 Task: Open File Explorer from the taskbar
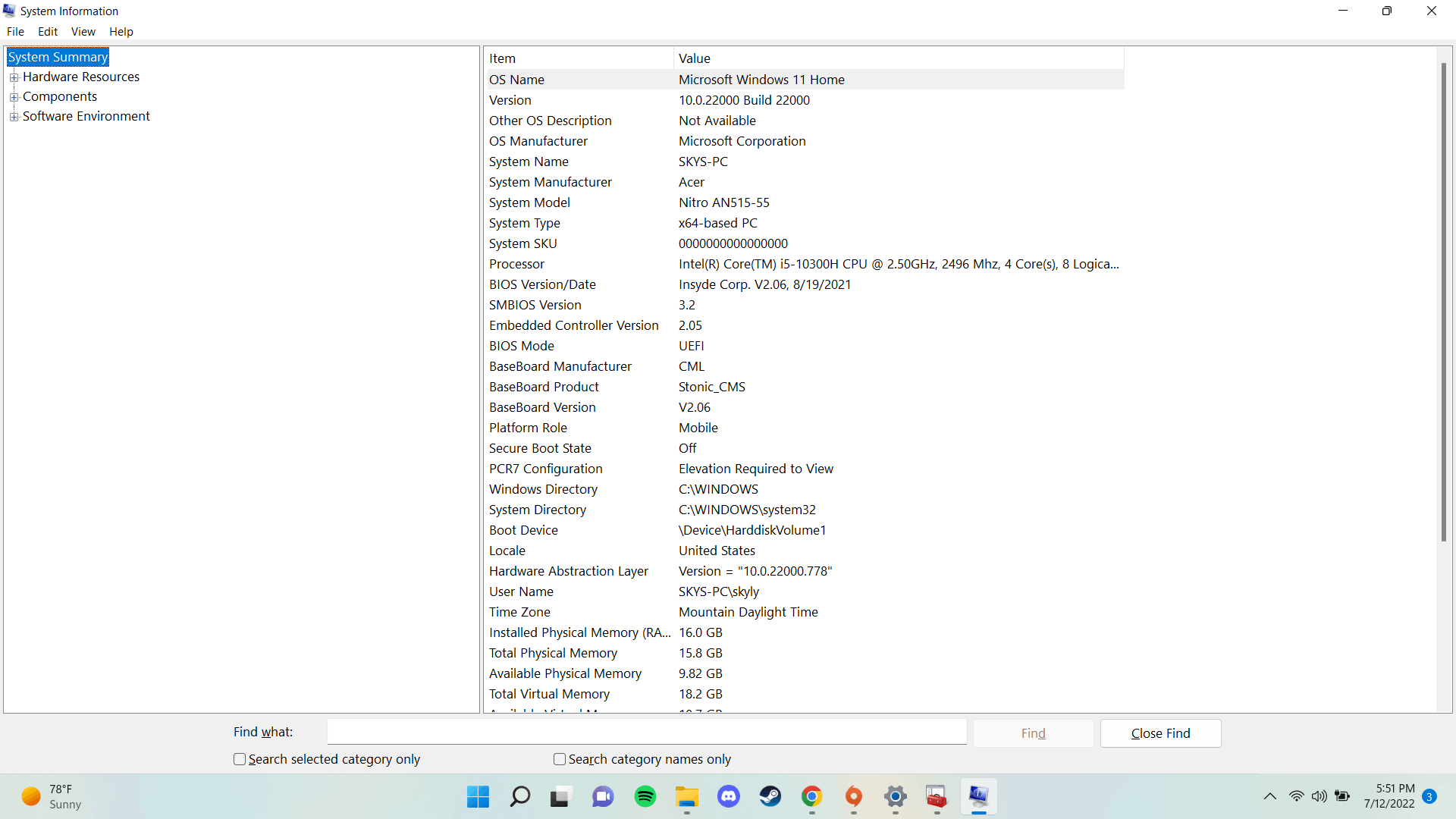tap(687, 796)
